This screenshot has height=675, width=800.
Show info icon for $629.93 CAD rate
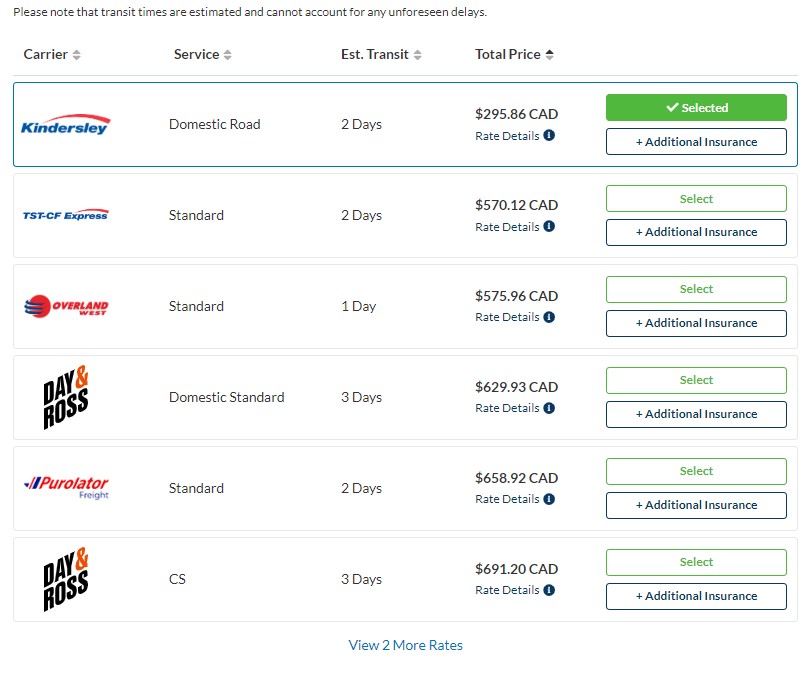point(549,408)
